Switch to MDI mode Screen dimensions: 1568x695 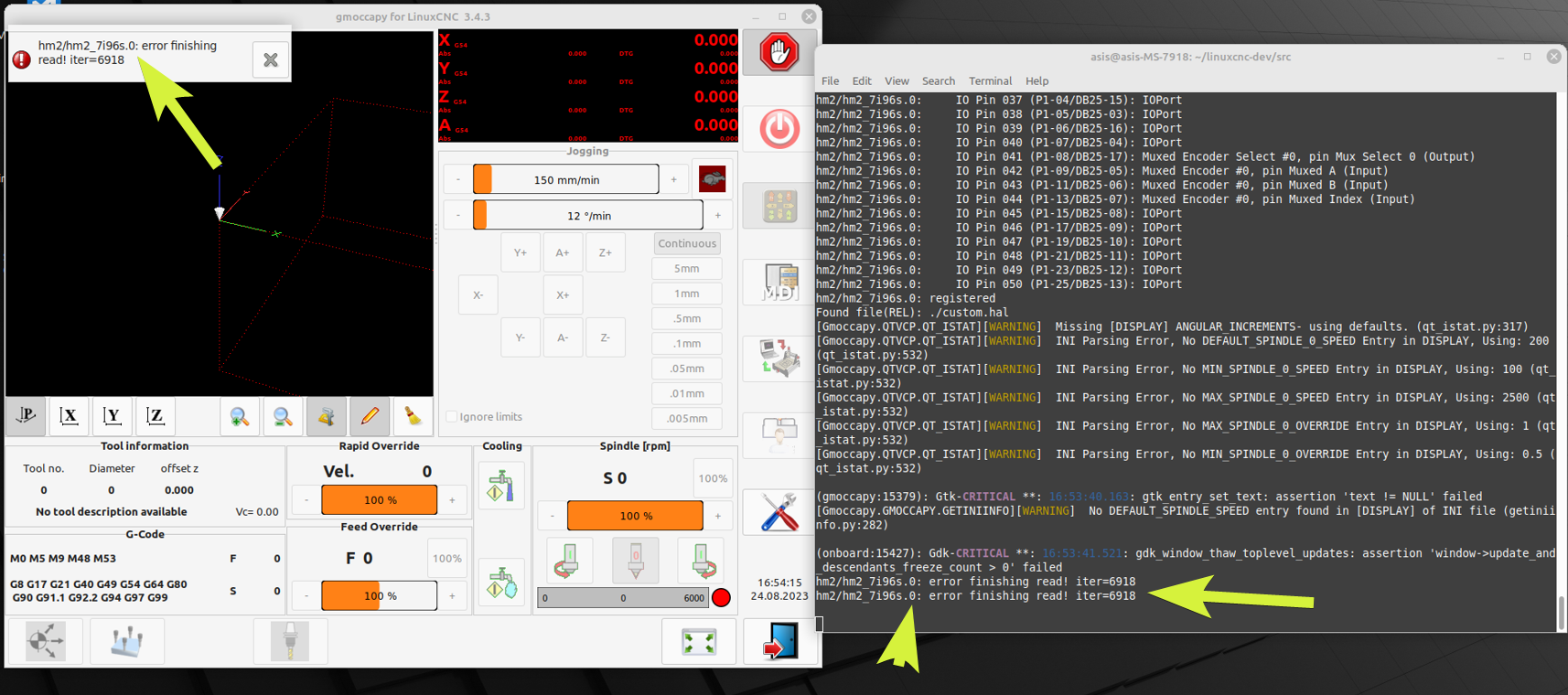779,282
